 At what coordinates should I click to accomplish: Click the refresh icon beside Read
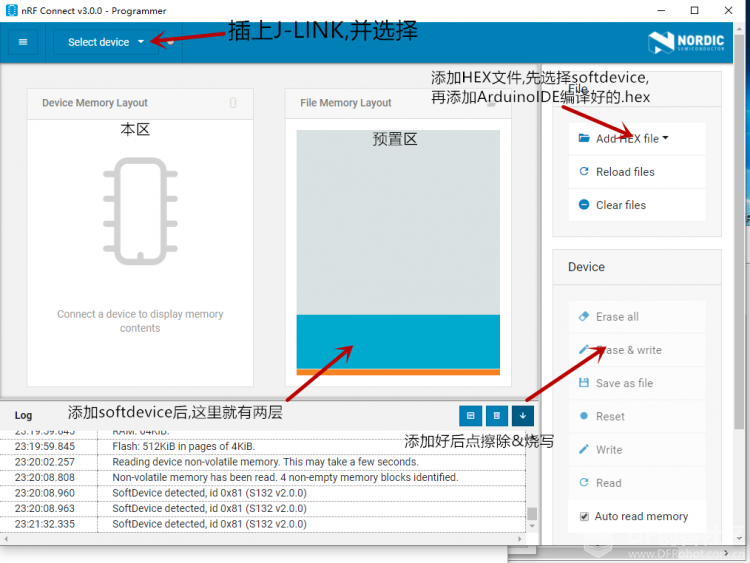coord(584,483)
